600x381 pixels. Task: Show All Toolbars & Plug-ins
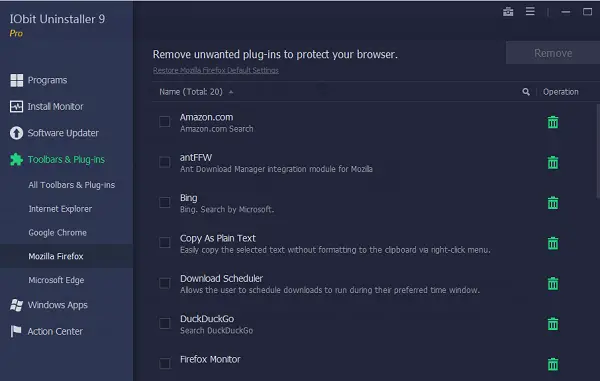click(x=72, y=185)
